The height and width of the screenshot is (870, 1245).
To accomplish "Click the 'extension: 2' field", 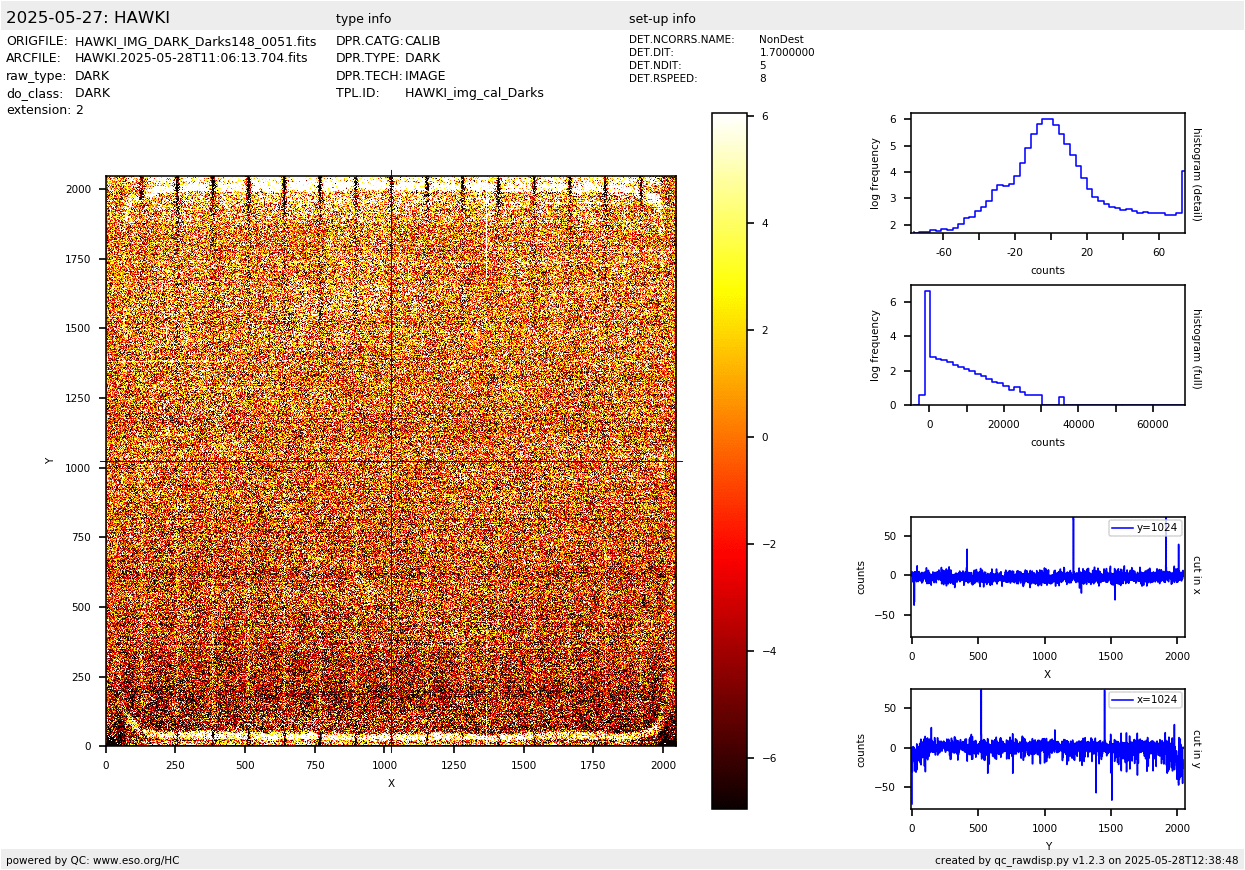I will click(x=45, y=110).
